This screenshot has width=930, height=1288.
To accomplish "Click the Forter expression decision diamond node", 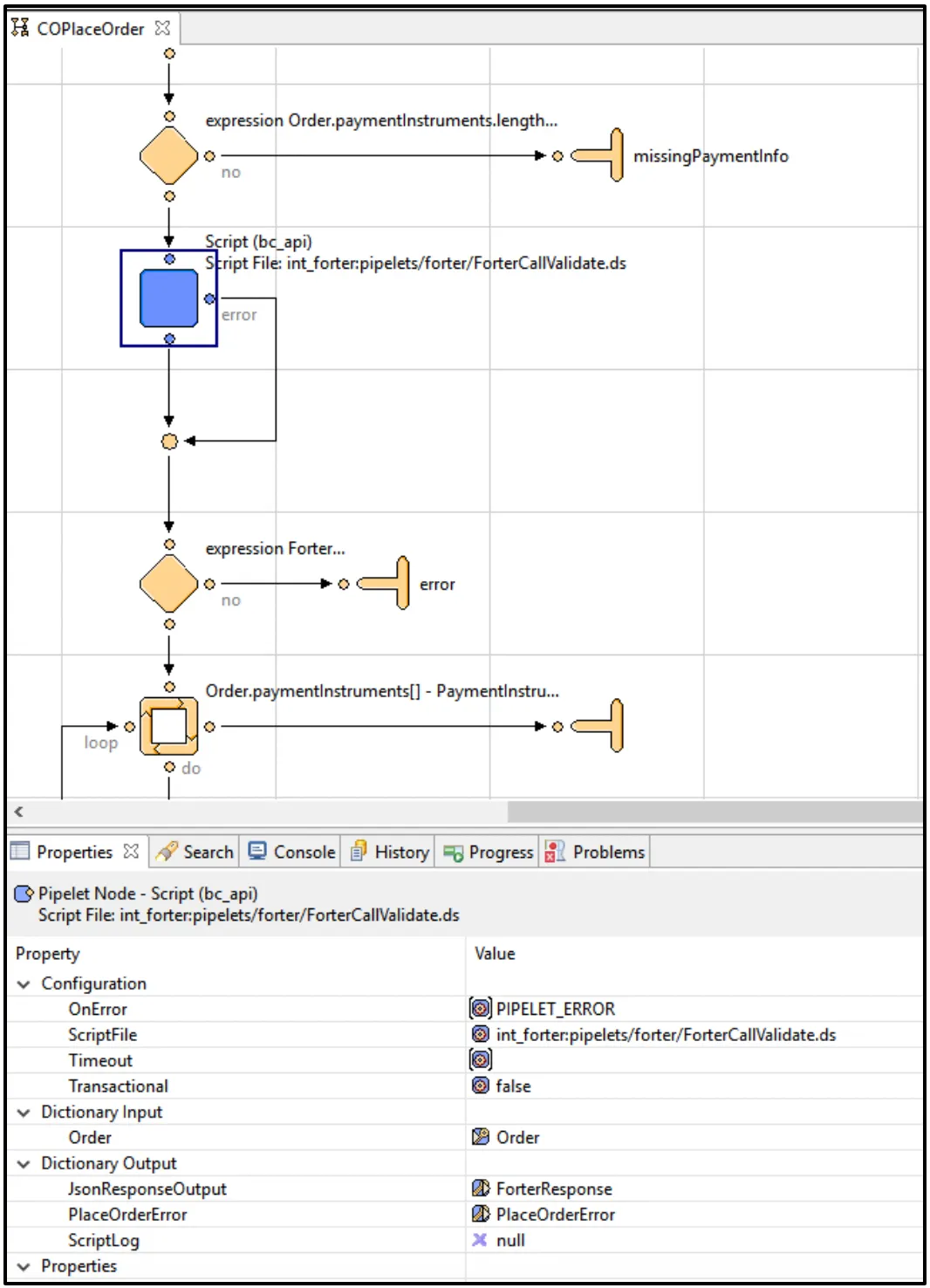I will (169, 584).
